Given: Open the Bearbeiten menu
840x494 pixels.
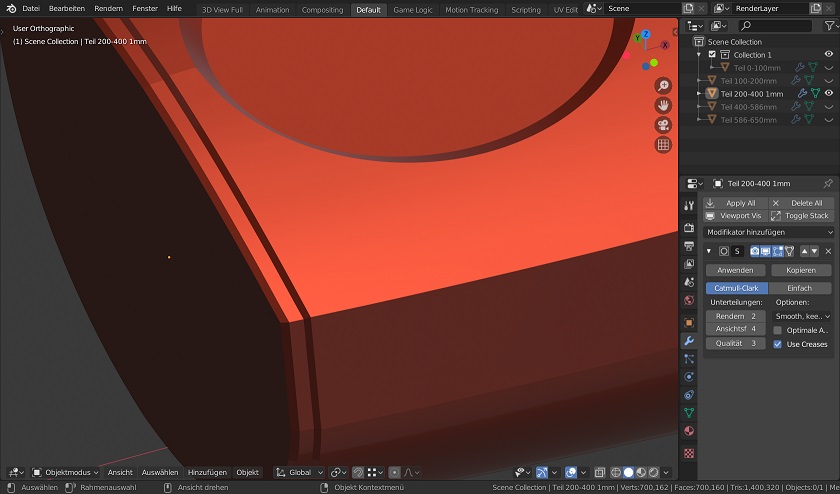Looking at the screenshot, I should 67,8.
